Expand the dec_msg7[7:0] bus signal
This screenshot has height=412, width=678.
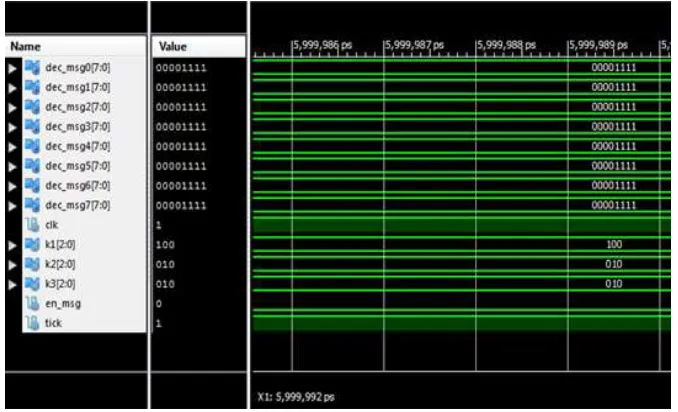point(12,206)
